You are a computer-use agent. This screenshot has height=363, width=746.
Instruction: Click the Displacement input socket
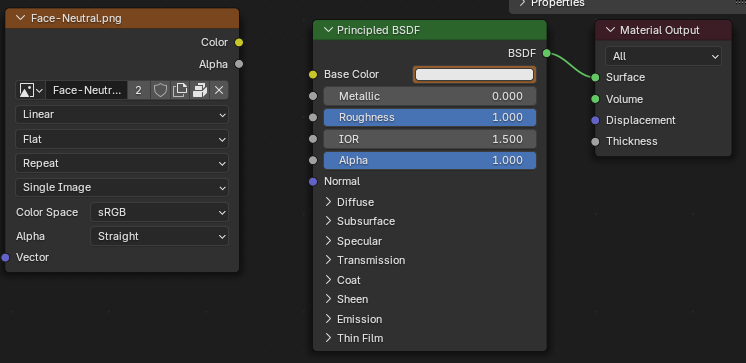coord(595,120)
